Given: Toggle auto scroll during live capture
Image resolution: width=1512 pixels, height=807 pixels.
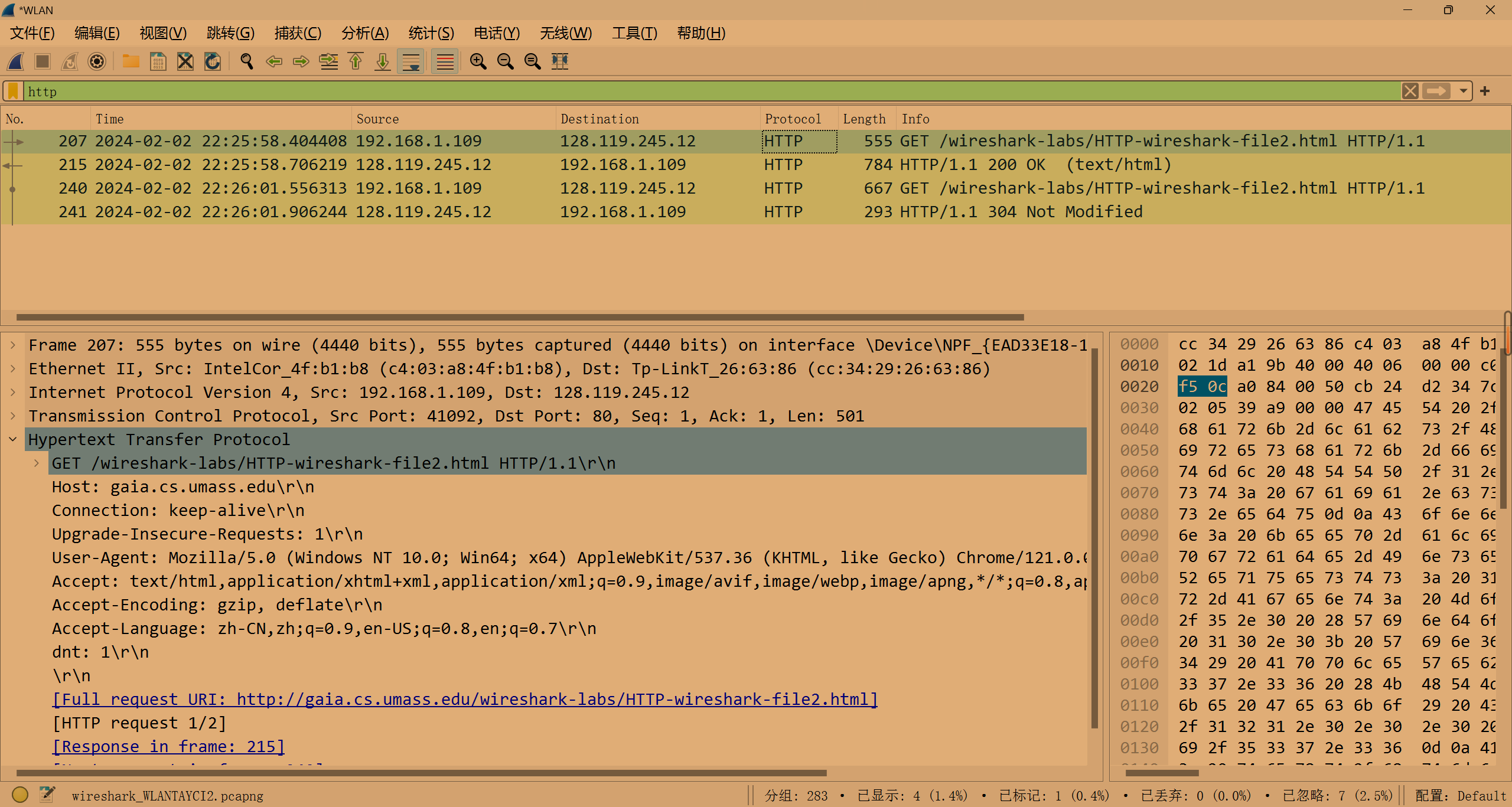Looking at the screenshot, I should 411,61.
